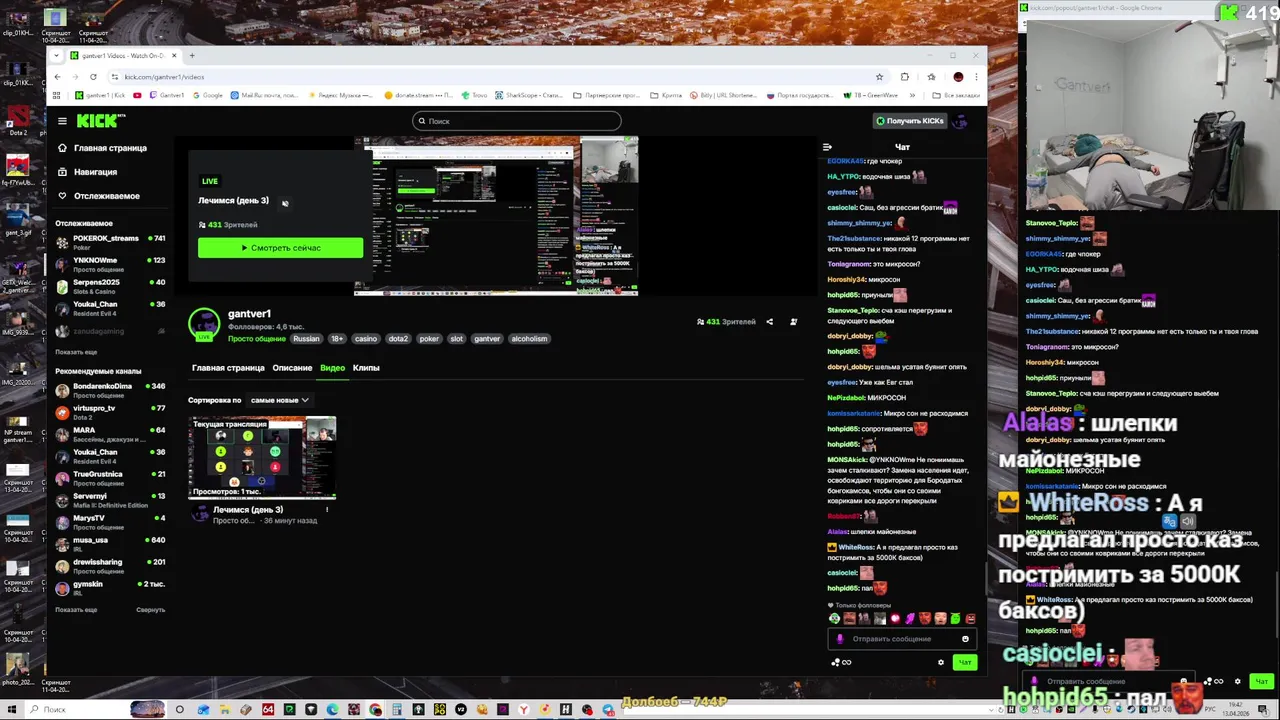This screenshot has width=1280, height=720.
Task: Click the Смотреть сейчас button
Action: point(280,248)
